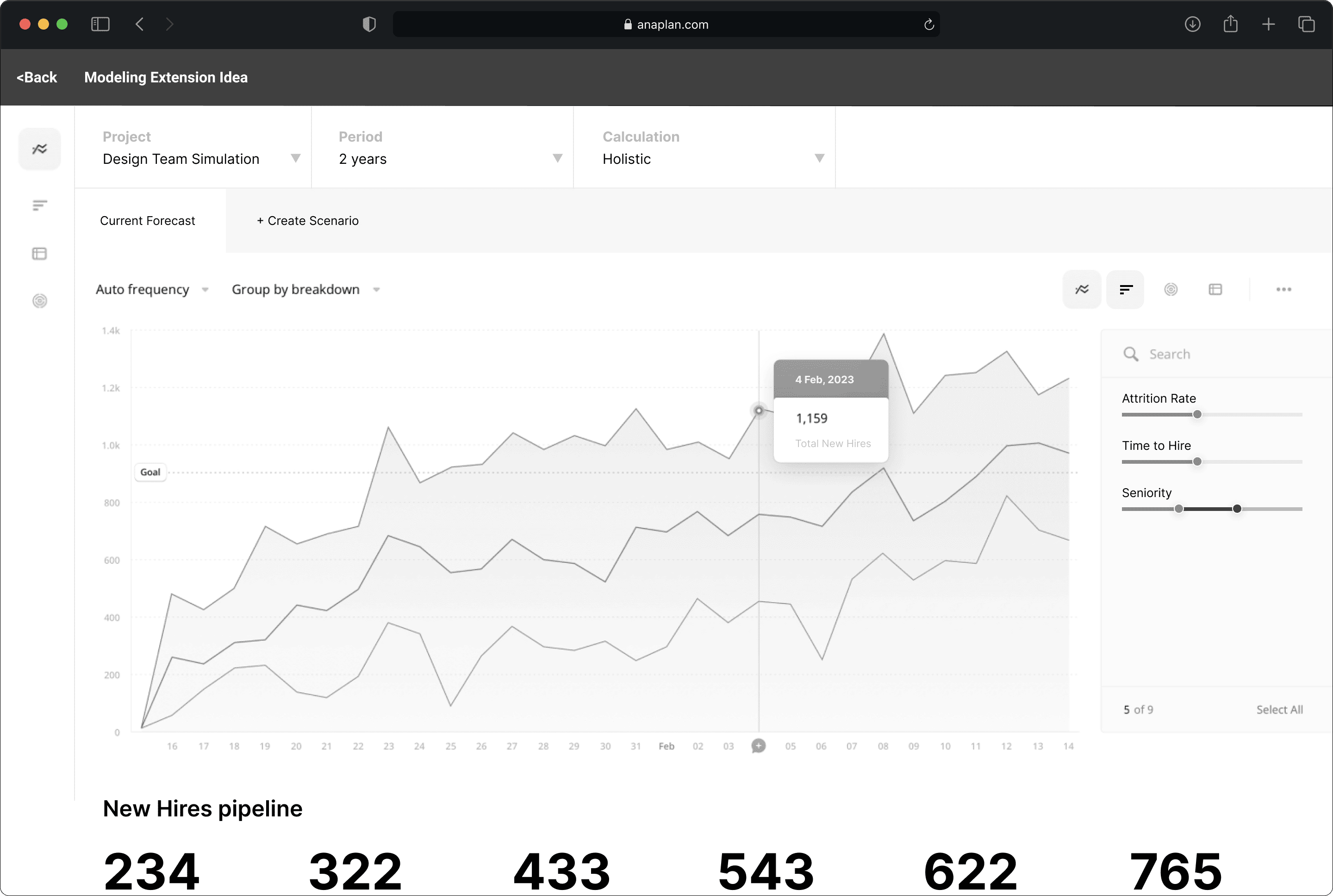Click the 322 pipeline number
Screen dimensions: 1333x896
[x=355, y=871]
